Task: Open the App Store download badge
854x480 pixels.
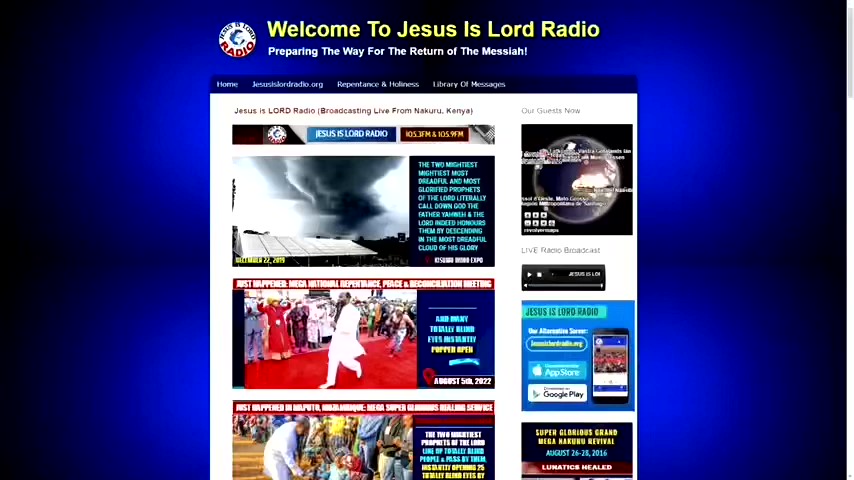Action: point(557,371)
